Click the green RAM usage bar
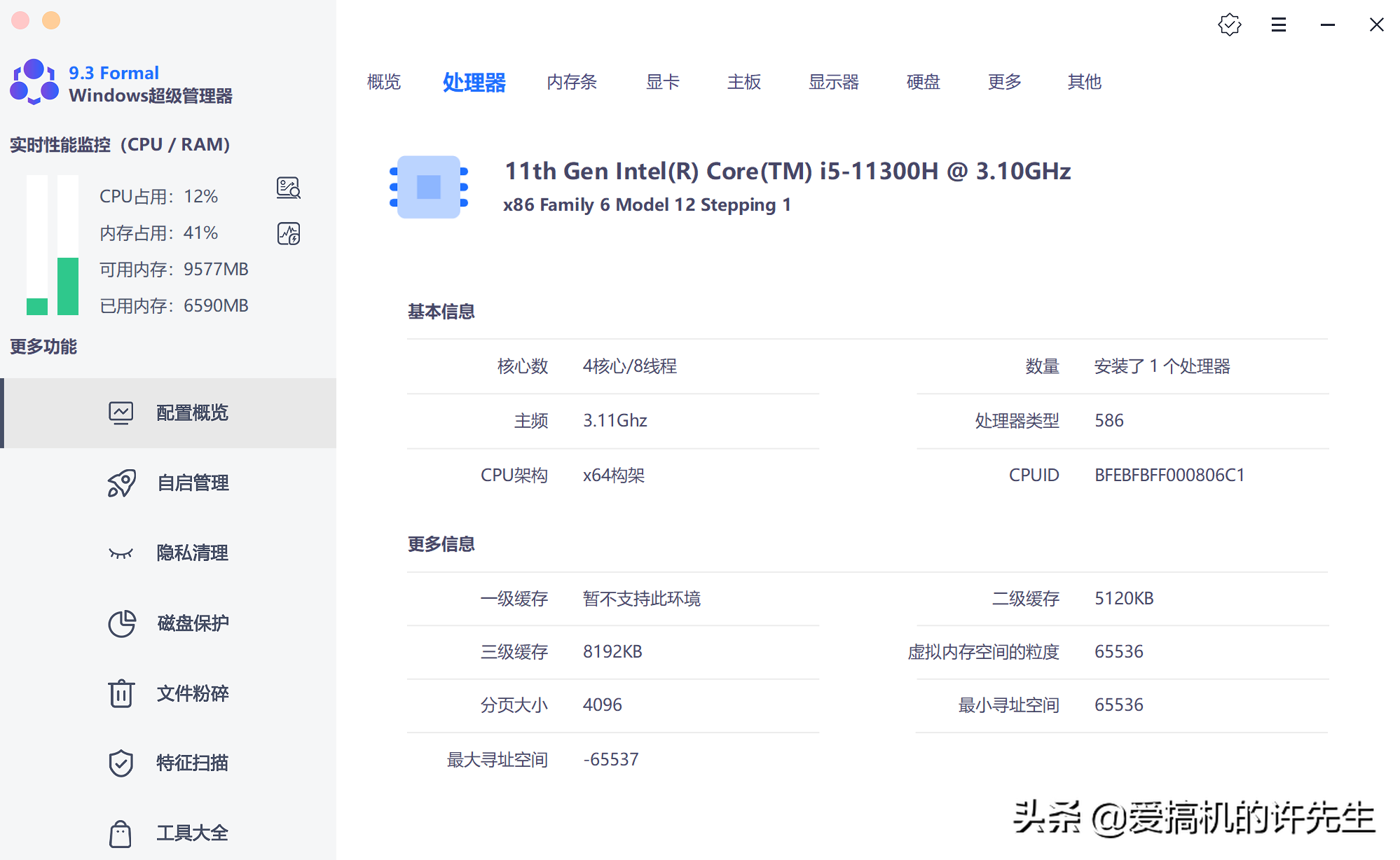1400x860 pixels. pos(68,286)
